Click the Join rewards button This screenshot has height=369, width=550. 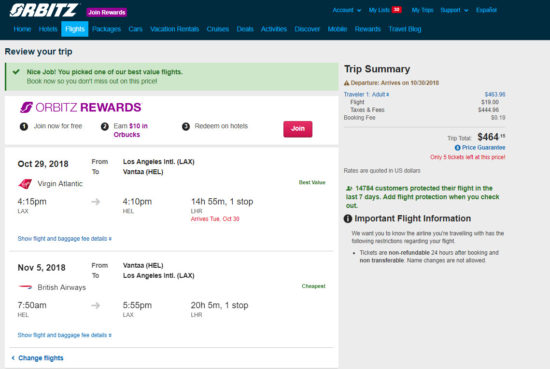click(298, 129)
